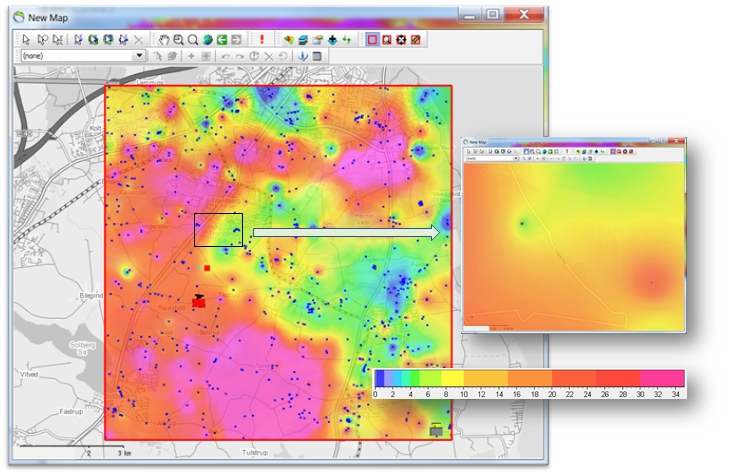Click the "3 km" scale bar label
The image size is (729, 475).
(x=124, y=453)
